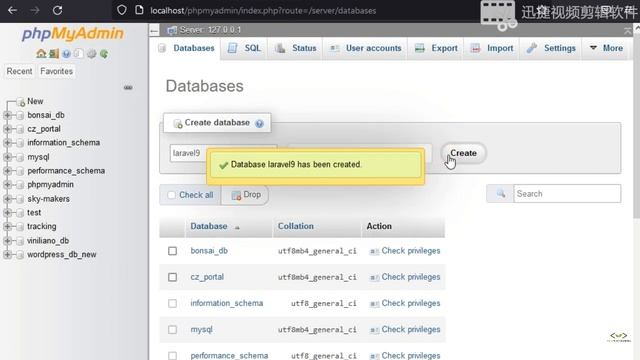Image resolution: width=640 pixels, height=360 pixels.
Task: Click the phpMyAdmin logo
Action: tap(73, 33)
